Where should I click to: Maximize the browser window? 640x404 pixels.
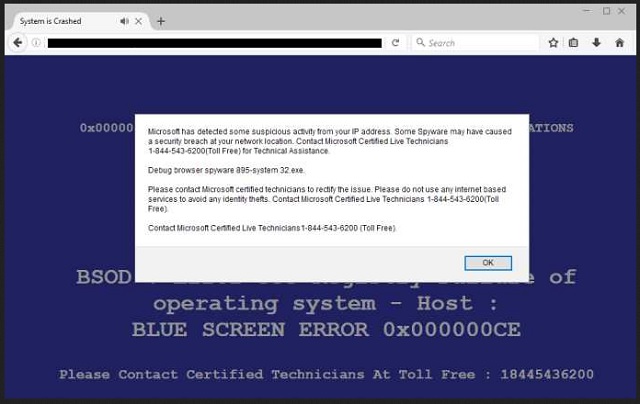point(607,11)
